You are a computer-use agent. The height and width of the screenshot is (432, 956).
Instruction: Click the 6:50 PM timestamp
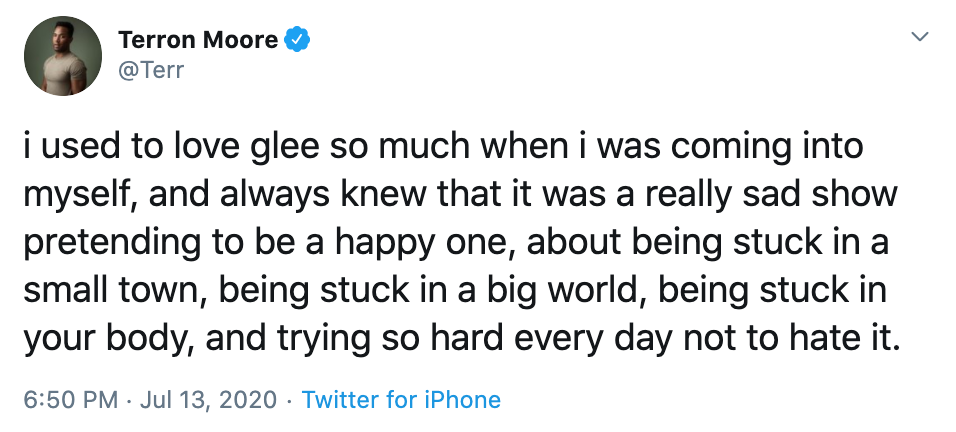click(x=71, y=400)
